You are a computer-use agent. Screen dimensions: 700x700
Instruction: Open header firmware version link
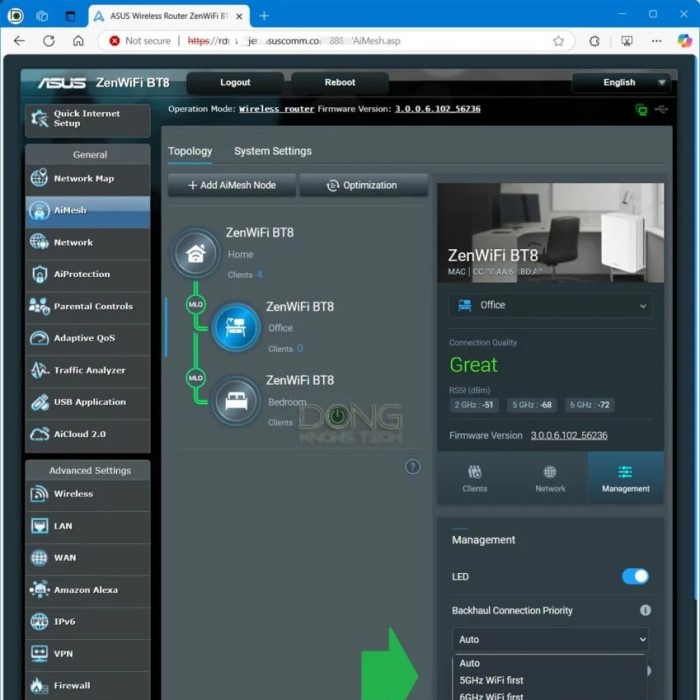(x=438, y=109)
